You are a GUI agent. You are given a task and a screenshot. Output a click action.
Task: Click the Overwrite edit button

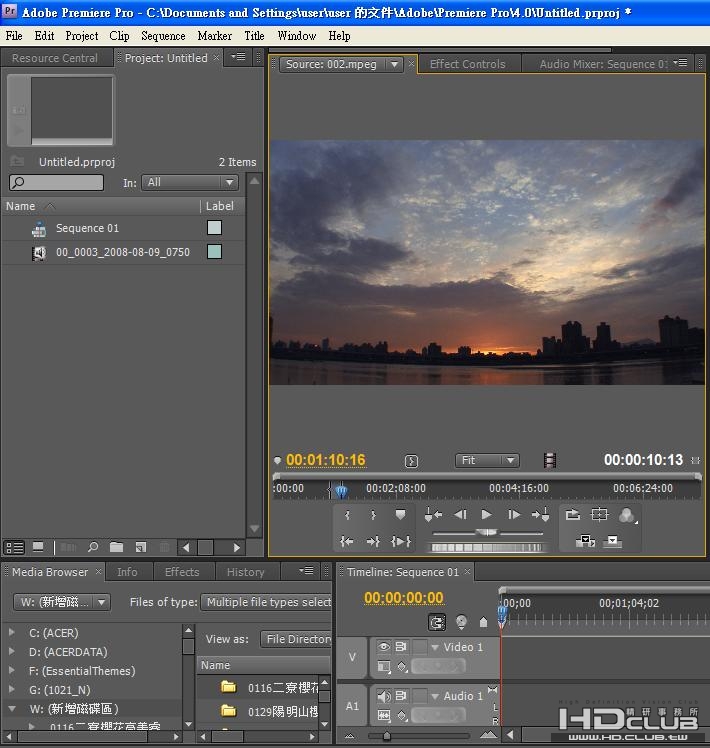click(x=612, y=541)
